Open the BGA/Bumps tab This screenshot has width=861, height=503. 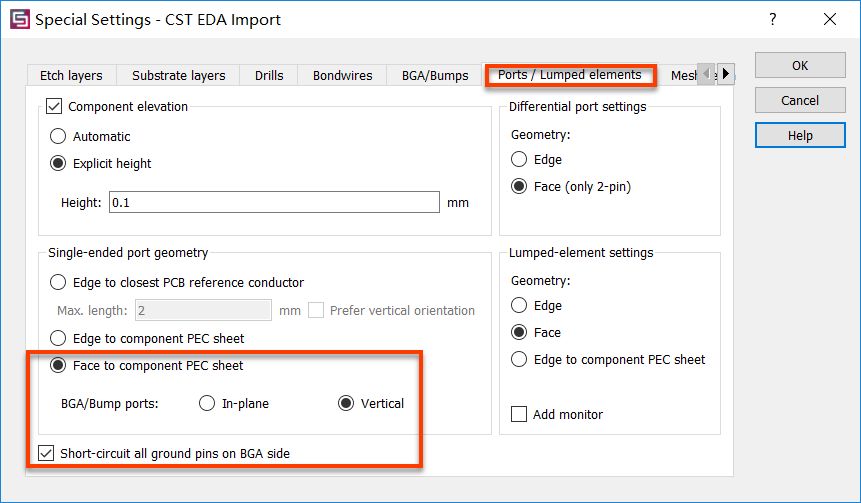(435, 75)
